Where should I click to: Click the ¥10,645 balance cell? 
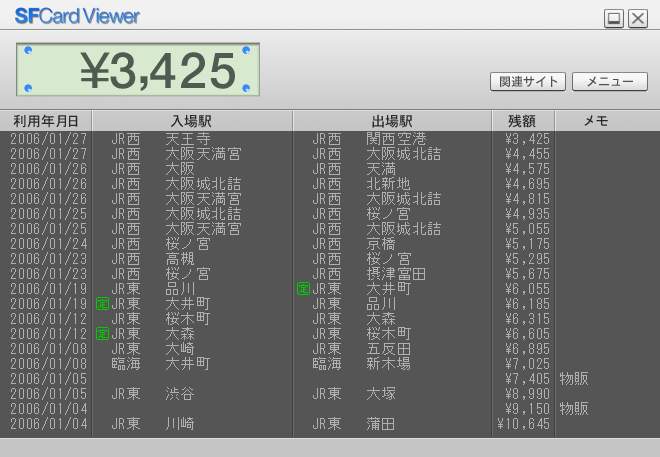tap(524, 424)
